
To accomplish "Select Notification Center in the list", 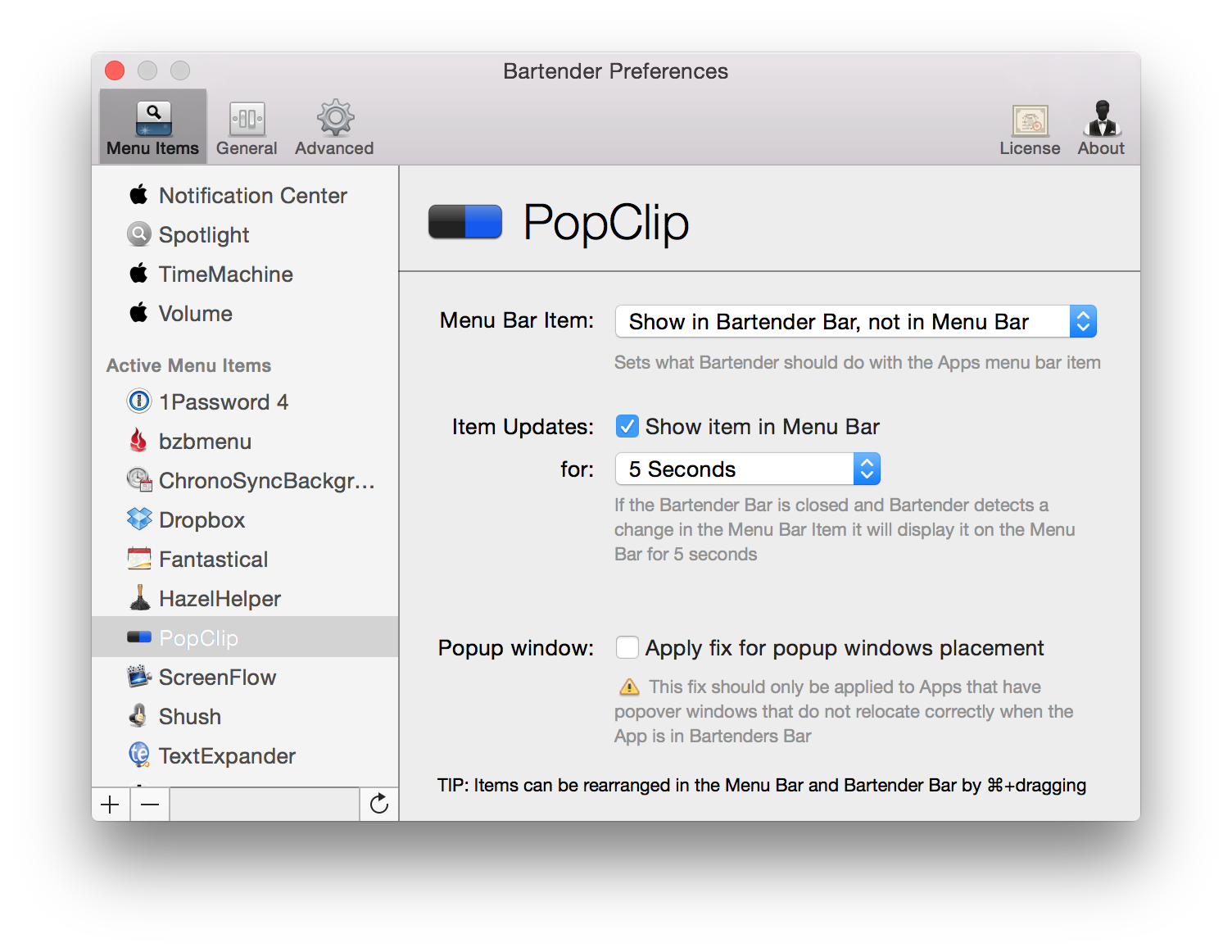I will 245,196.
